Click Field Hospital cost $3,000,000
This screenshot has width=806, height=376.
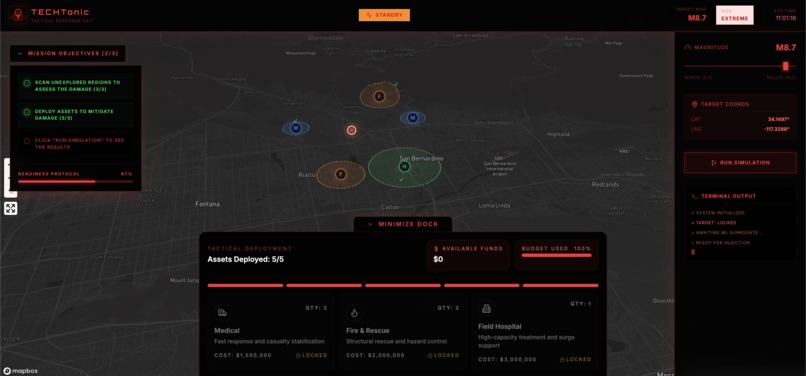(507, 360)
